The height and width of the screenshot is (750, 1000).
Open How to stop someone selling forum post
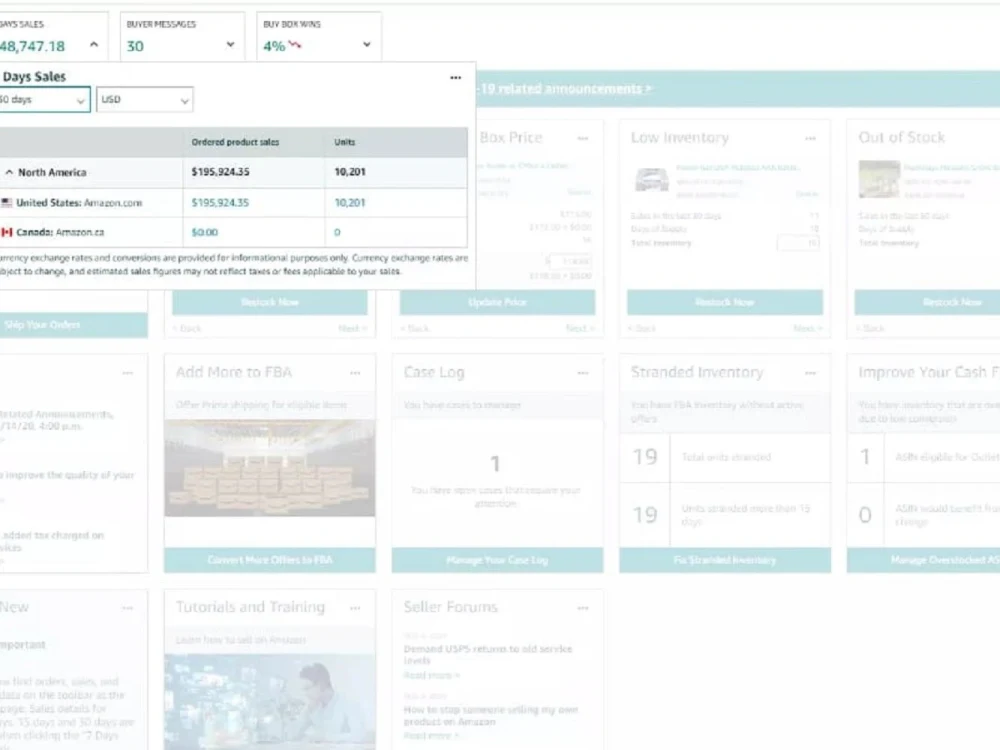click(x=490, y=716)
